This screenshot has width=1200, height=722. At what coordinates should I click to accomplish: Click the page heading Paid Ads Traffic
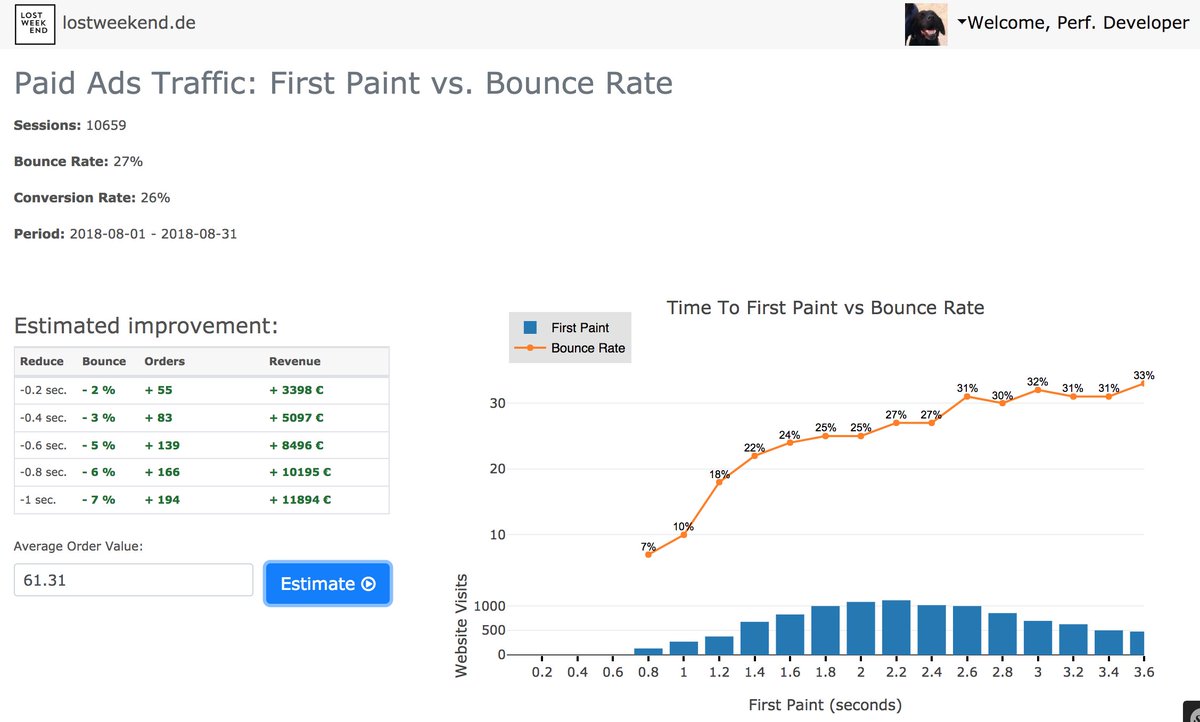coord(343,82)
